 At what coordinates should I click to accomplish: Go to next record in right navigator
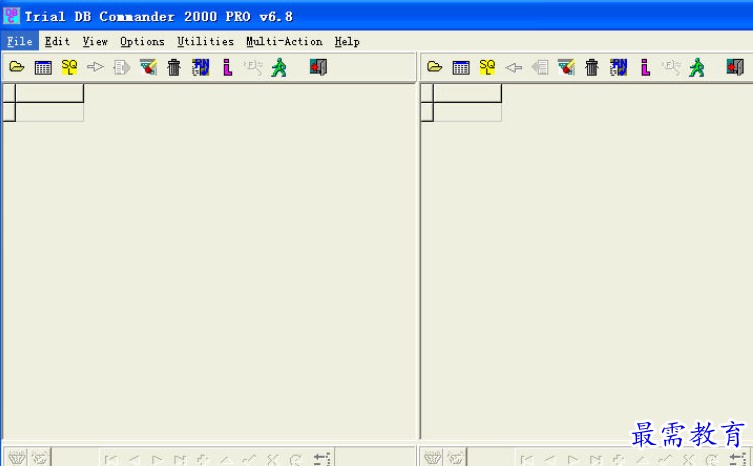(x=573, y=459)
